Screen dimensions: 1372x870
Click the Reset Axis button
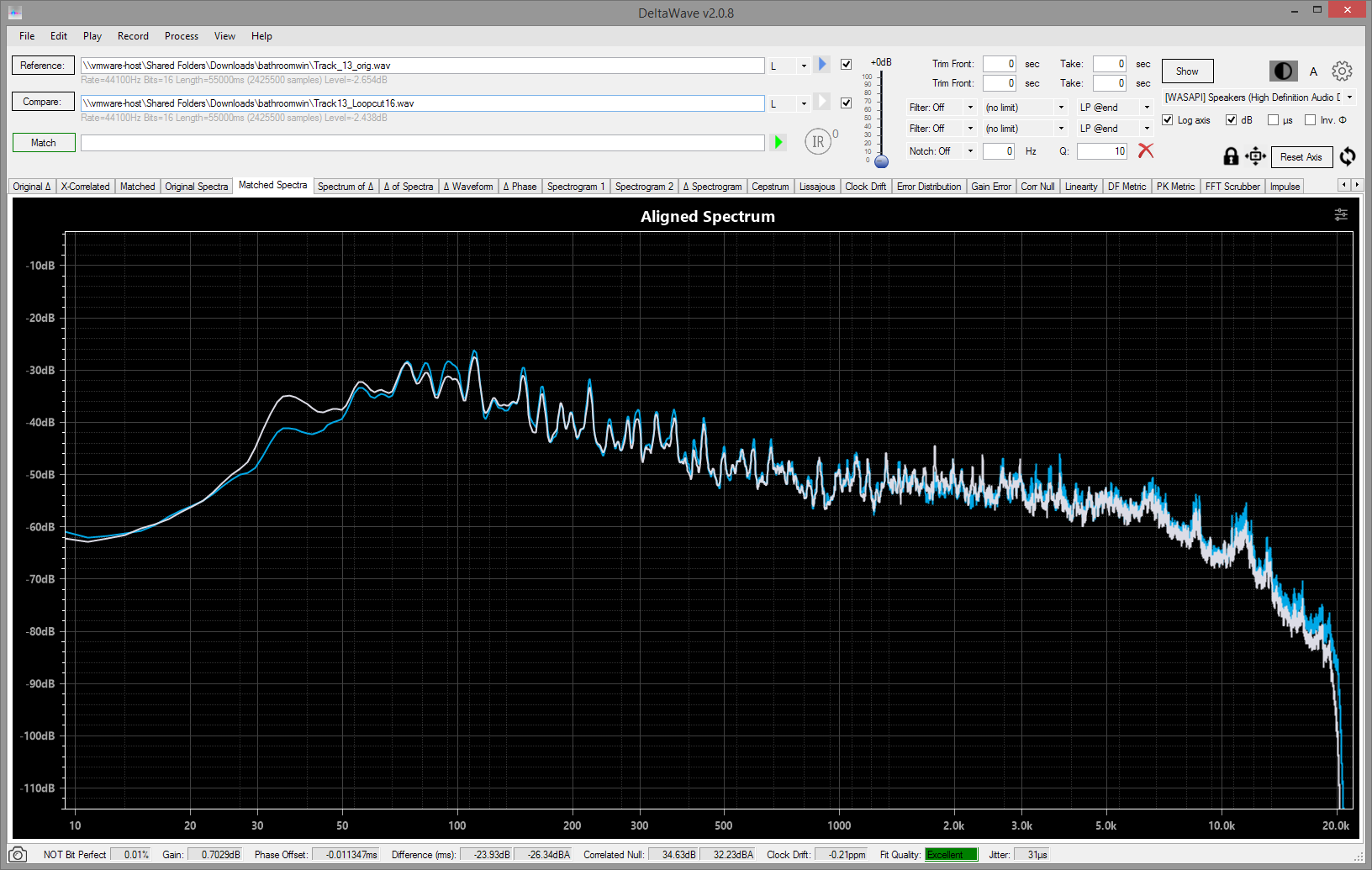[1301, 157]
